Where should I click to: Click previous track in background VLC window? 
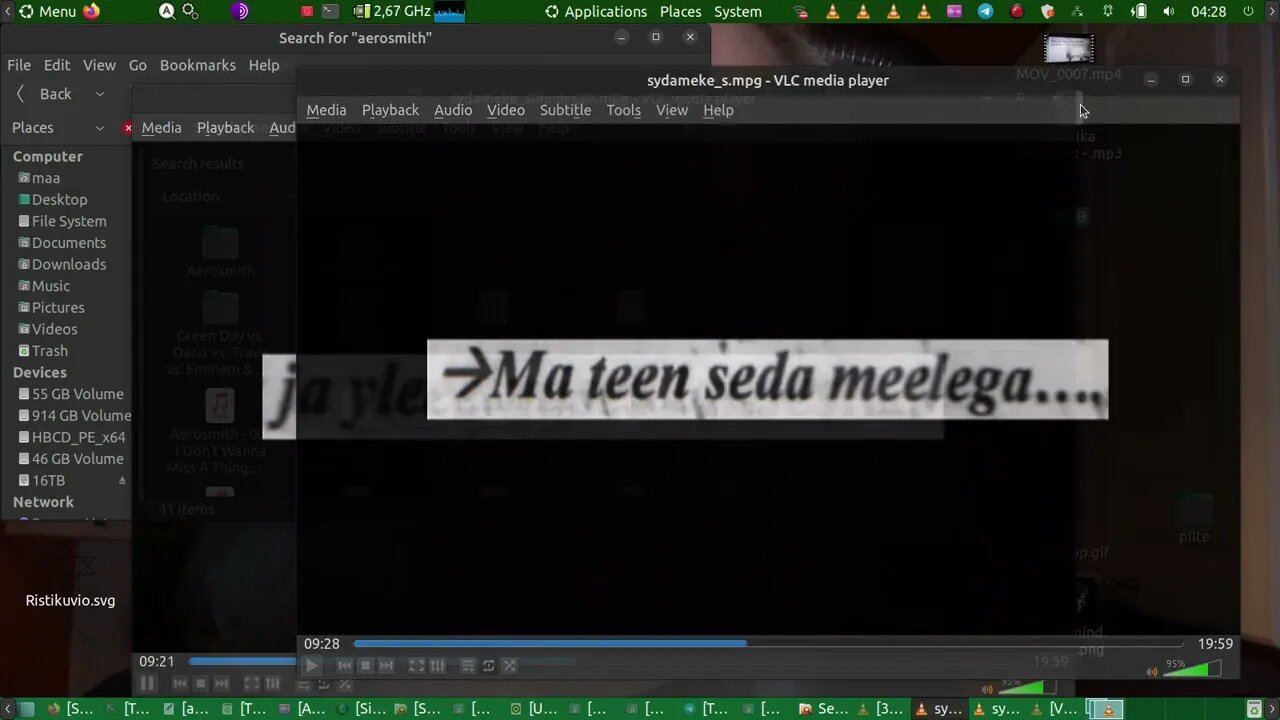point(180,684)
